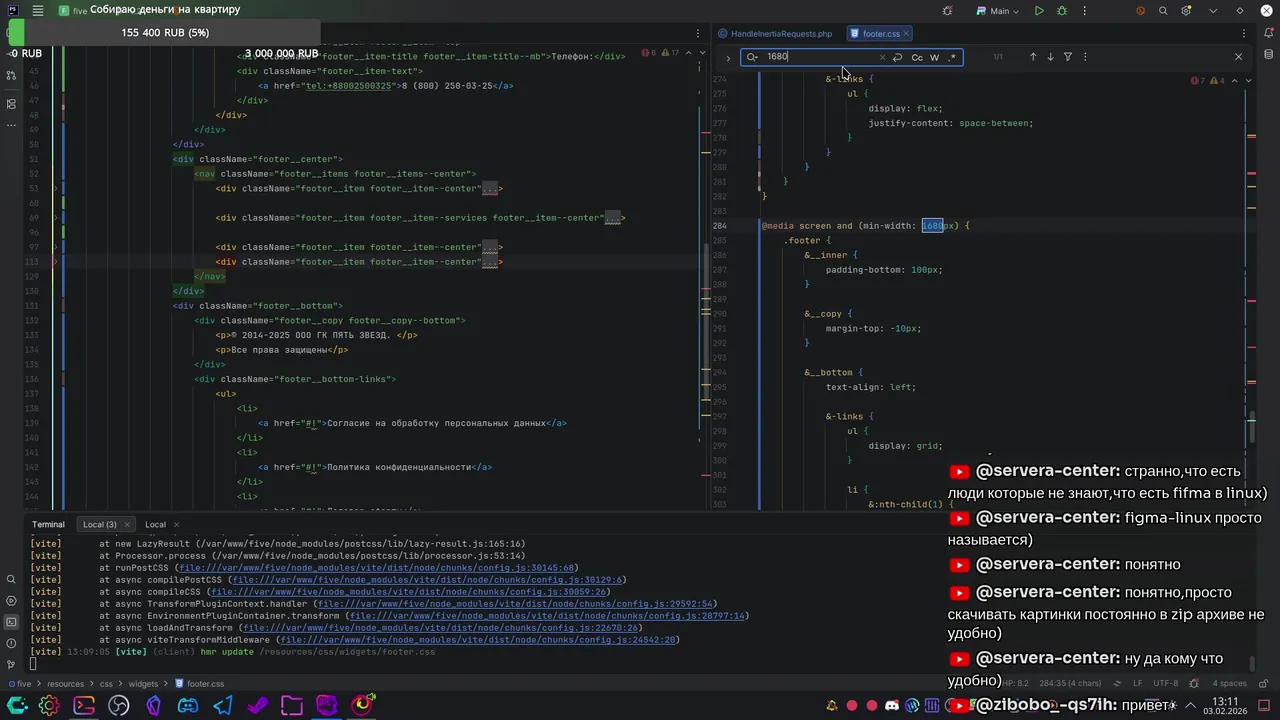
Task: Toggle Words search option
Action: pyautogui.click(x=935, y=57)
